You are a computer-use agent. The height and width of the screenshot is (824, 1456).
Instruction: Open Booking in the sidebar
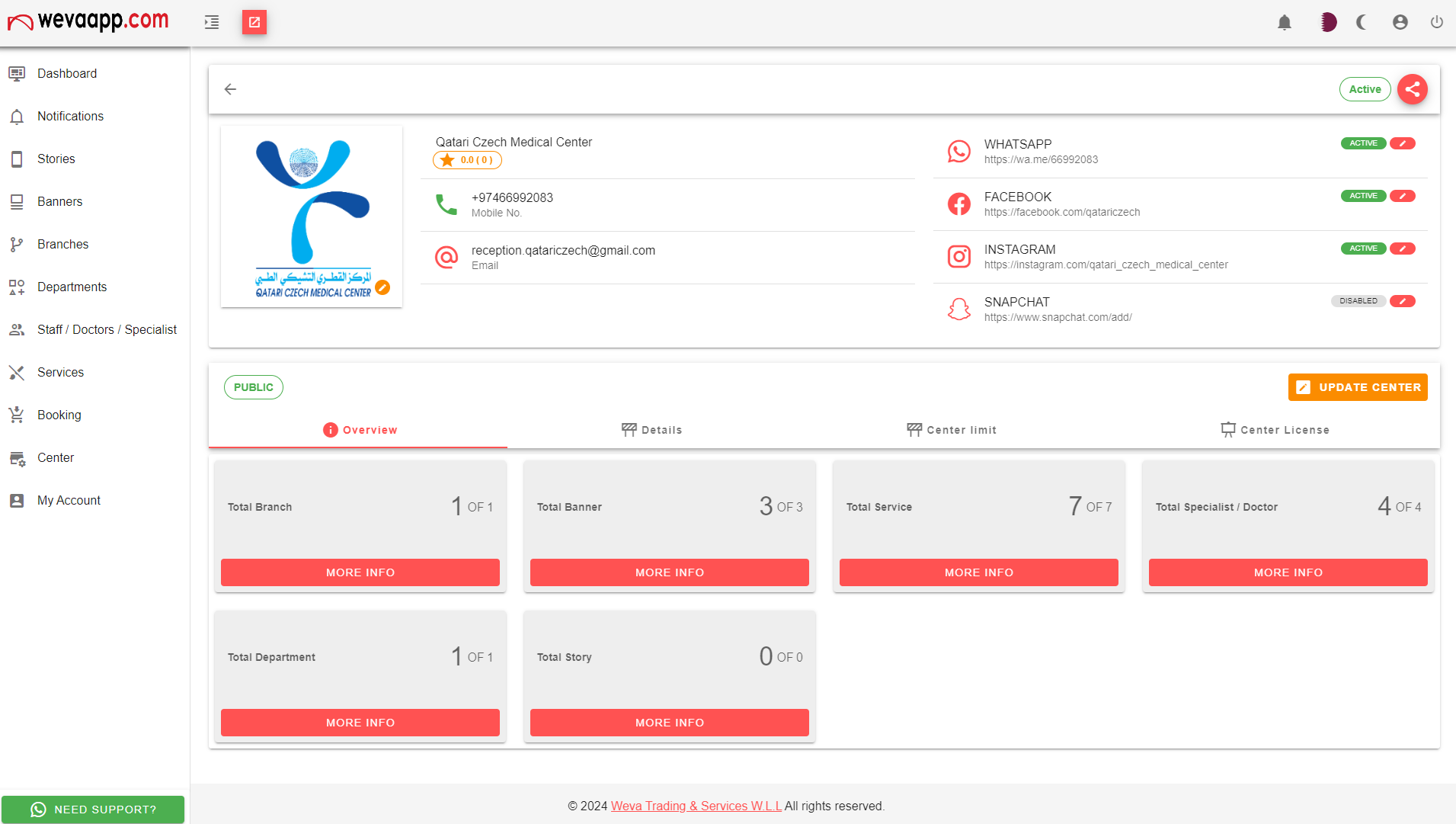point(94,415)
